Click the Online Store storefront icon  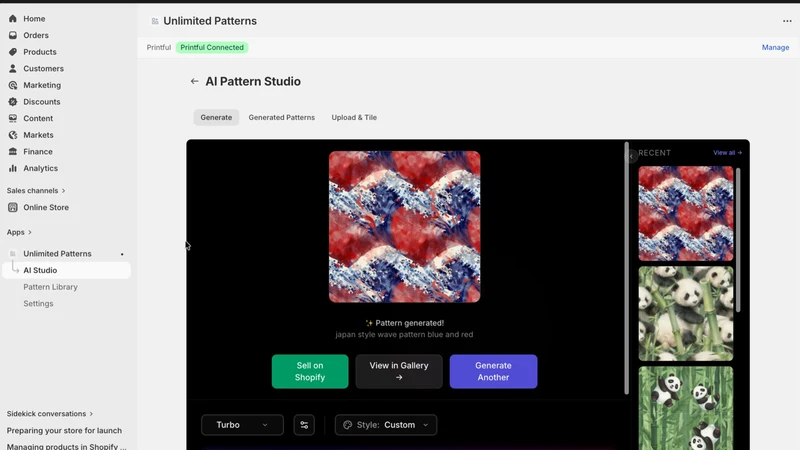tap(13, 208)
